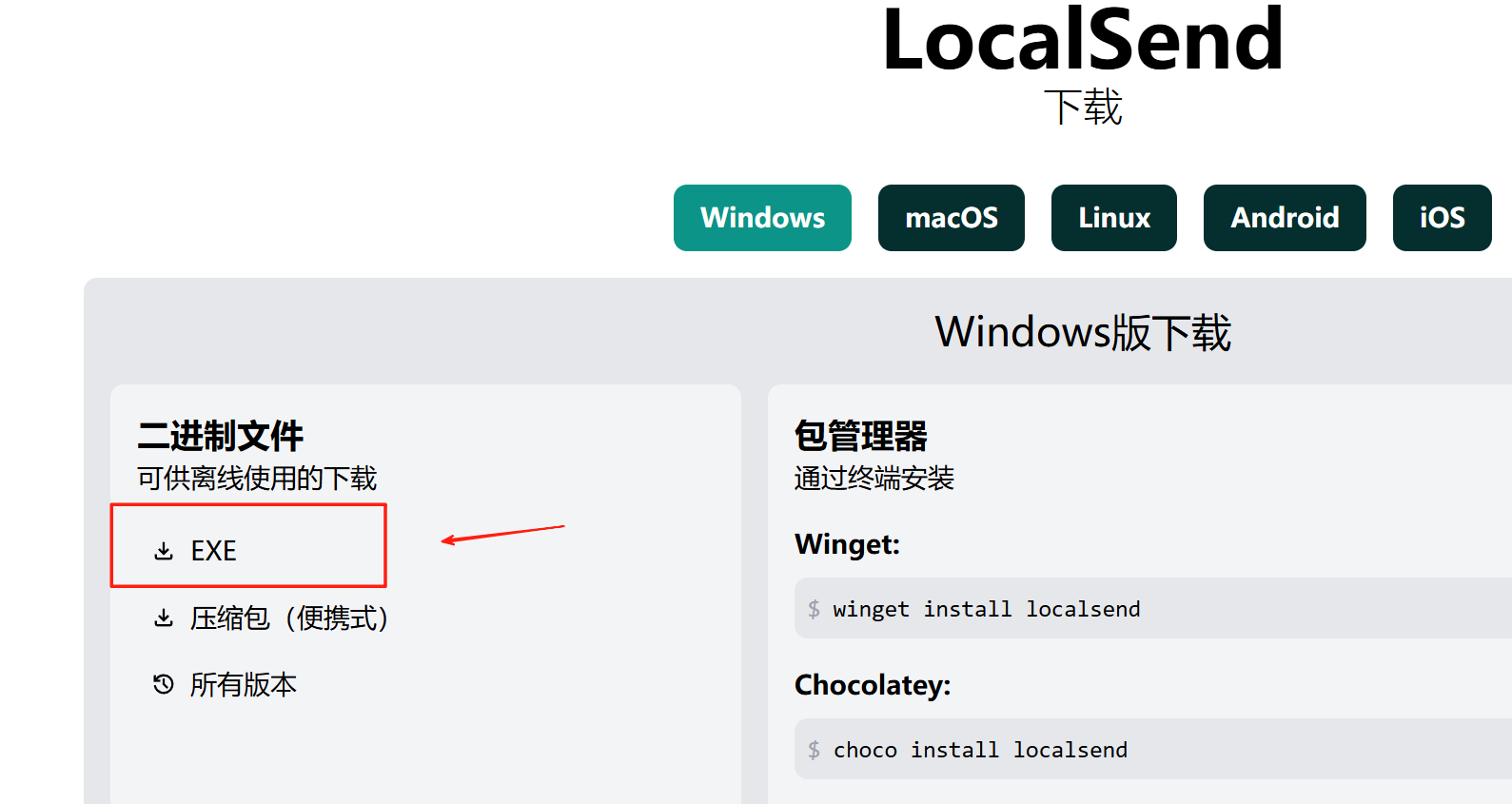
Task: Click the 通过终端安装 subtitle
Action: pos(874,478)
